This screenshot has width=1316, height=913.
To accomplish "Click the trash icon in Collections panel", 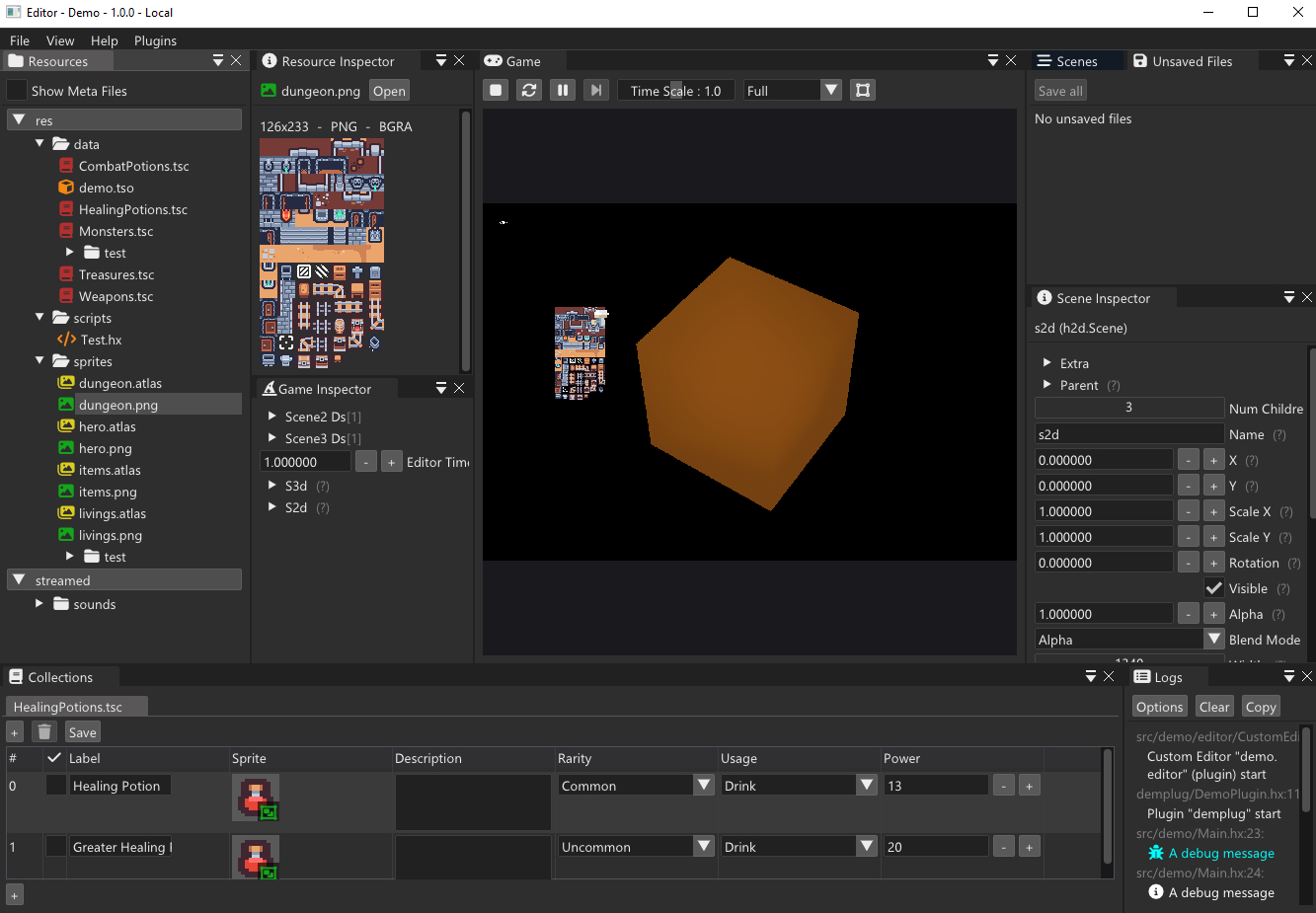I will tap(44, 732).
